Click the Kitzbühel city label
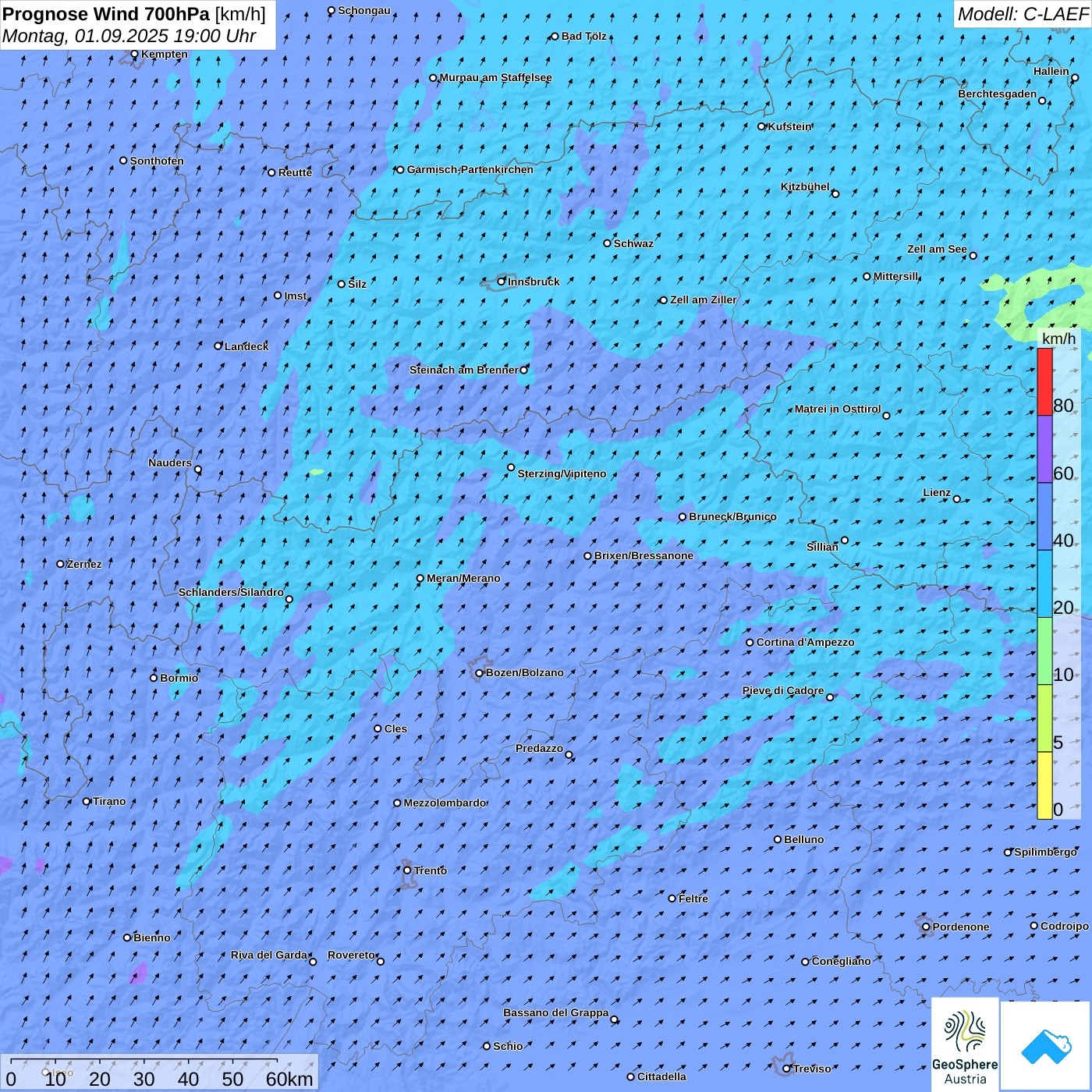The image size is (1092, 1092). (805, 186)
